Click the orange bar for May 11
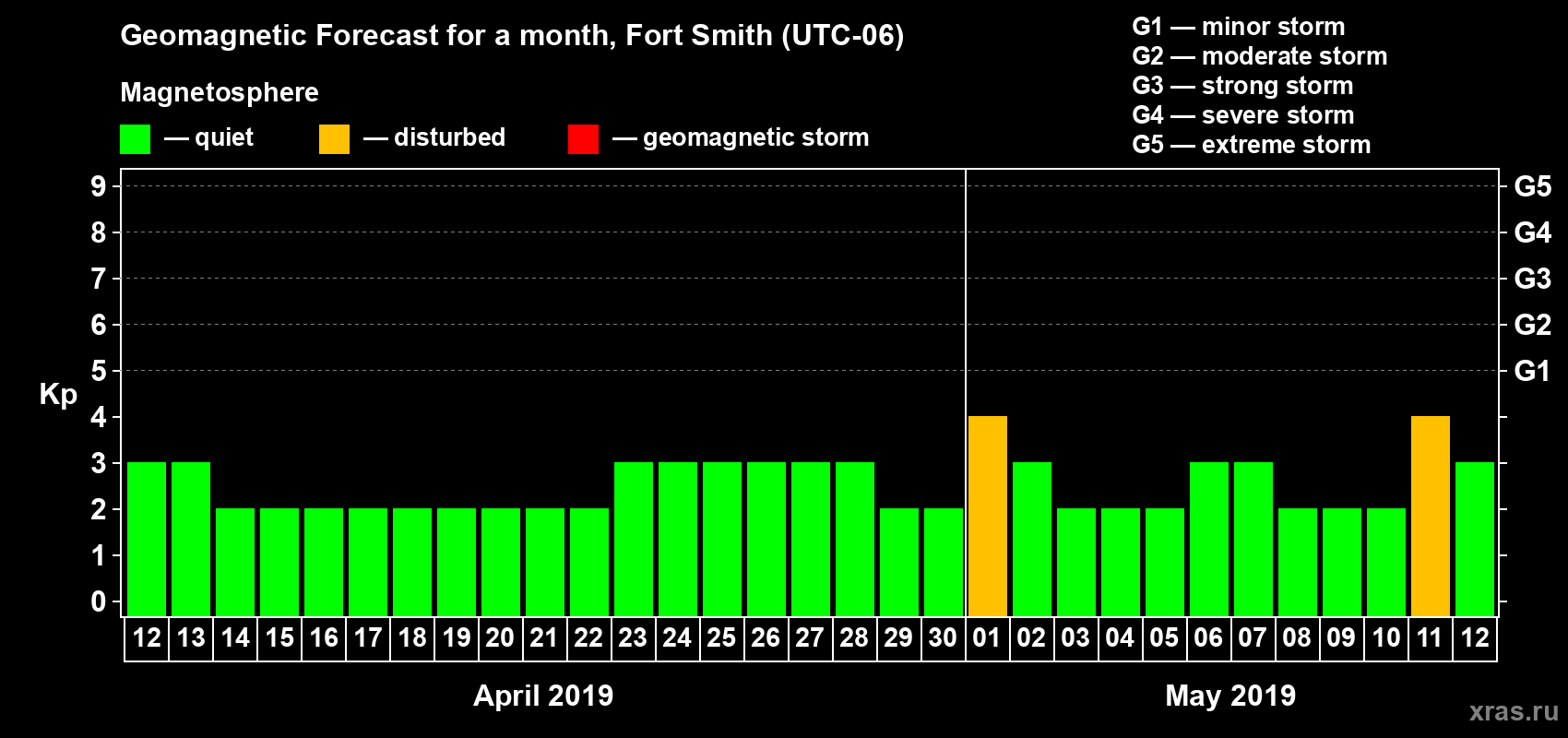Image resolution: width=1568 pixels, height=738 pixels. click(x=1431, y=516)
